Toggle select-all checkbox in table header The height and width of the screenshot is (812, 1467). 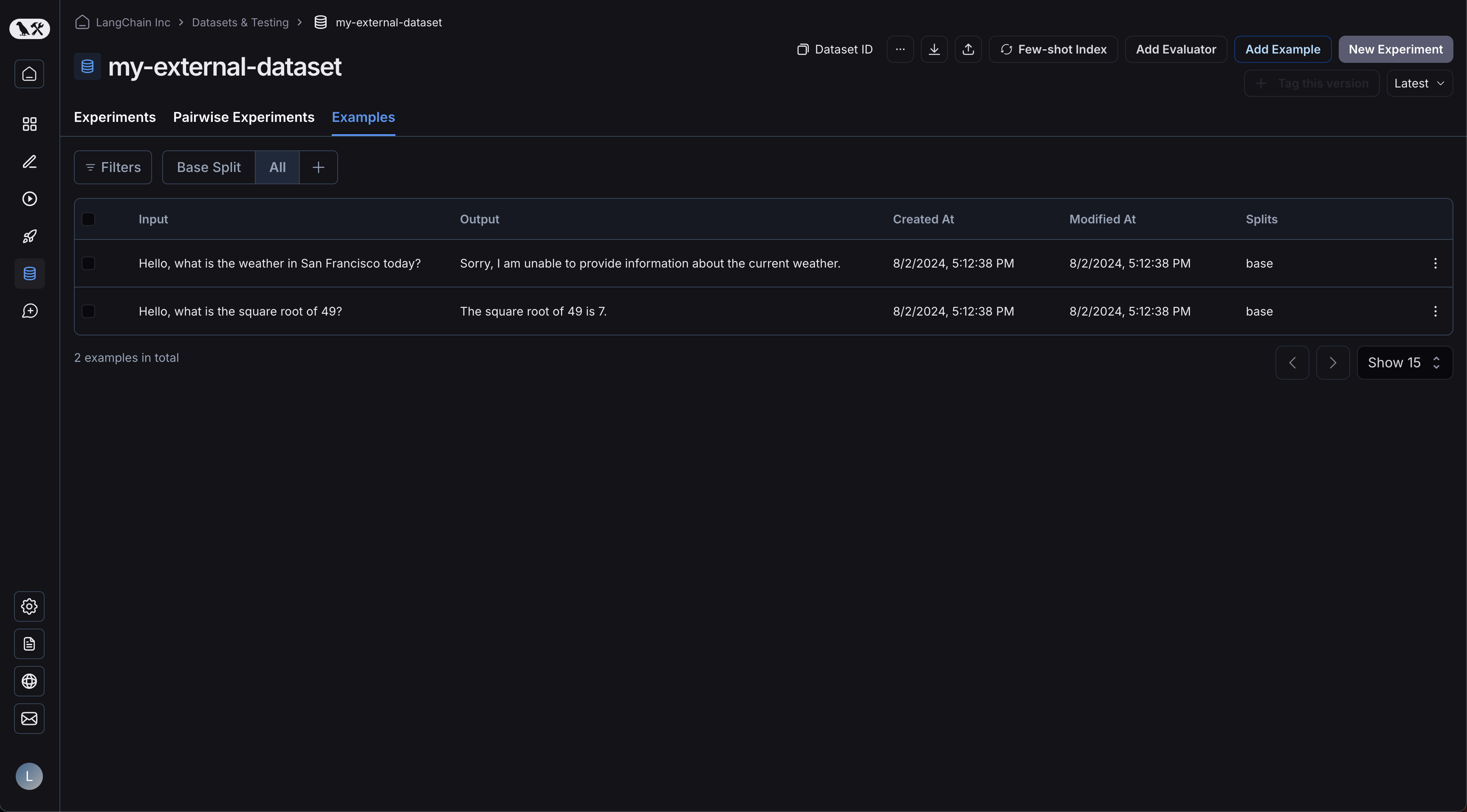coord(88,219)
